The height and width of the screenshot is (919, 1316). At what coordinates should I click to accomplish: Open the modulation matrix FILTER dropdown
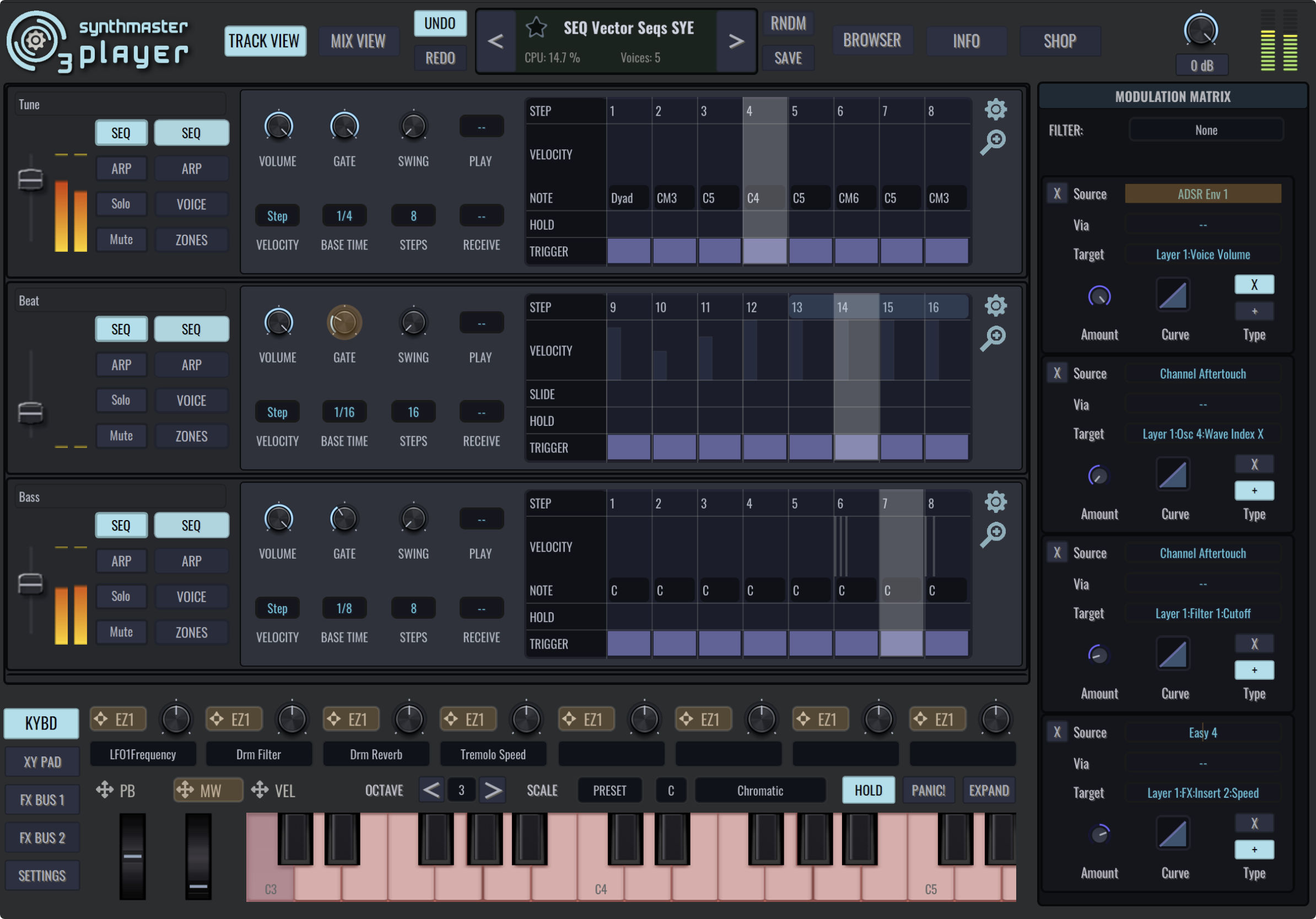click(x=1205, y=130)
